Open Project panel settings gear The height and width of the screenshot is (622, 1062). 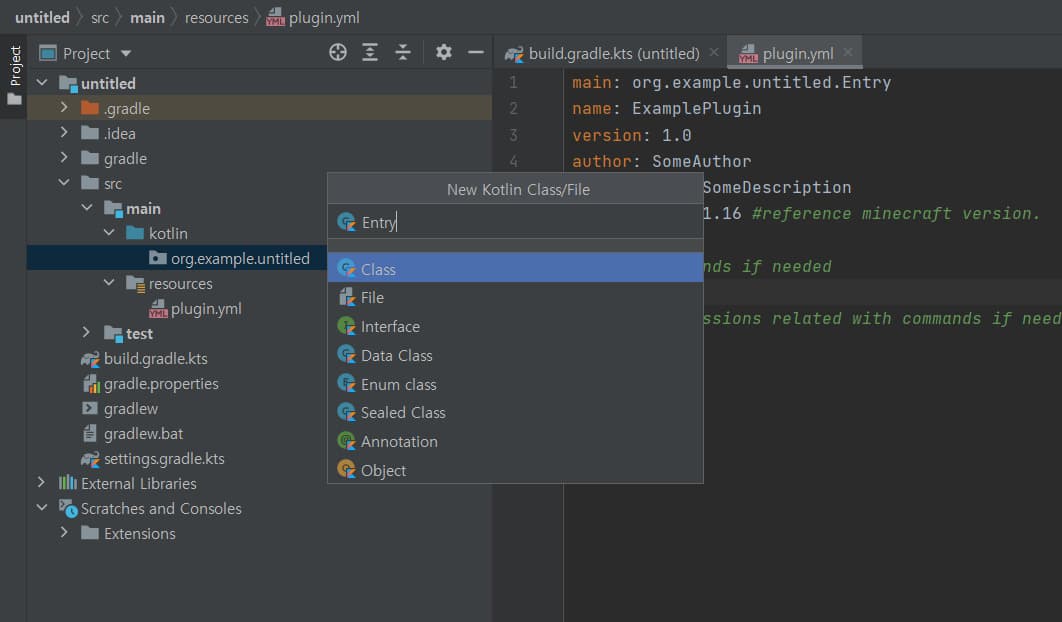pyautogui.click(x=444, y=53)
